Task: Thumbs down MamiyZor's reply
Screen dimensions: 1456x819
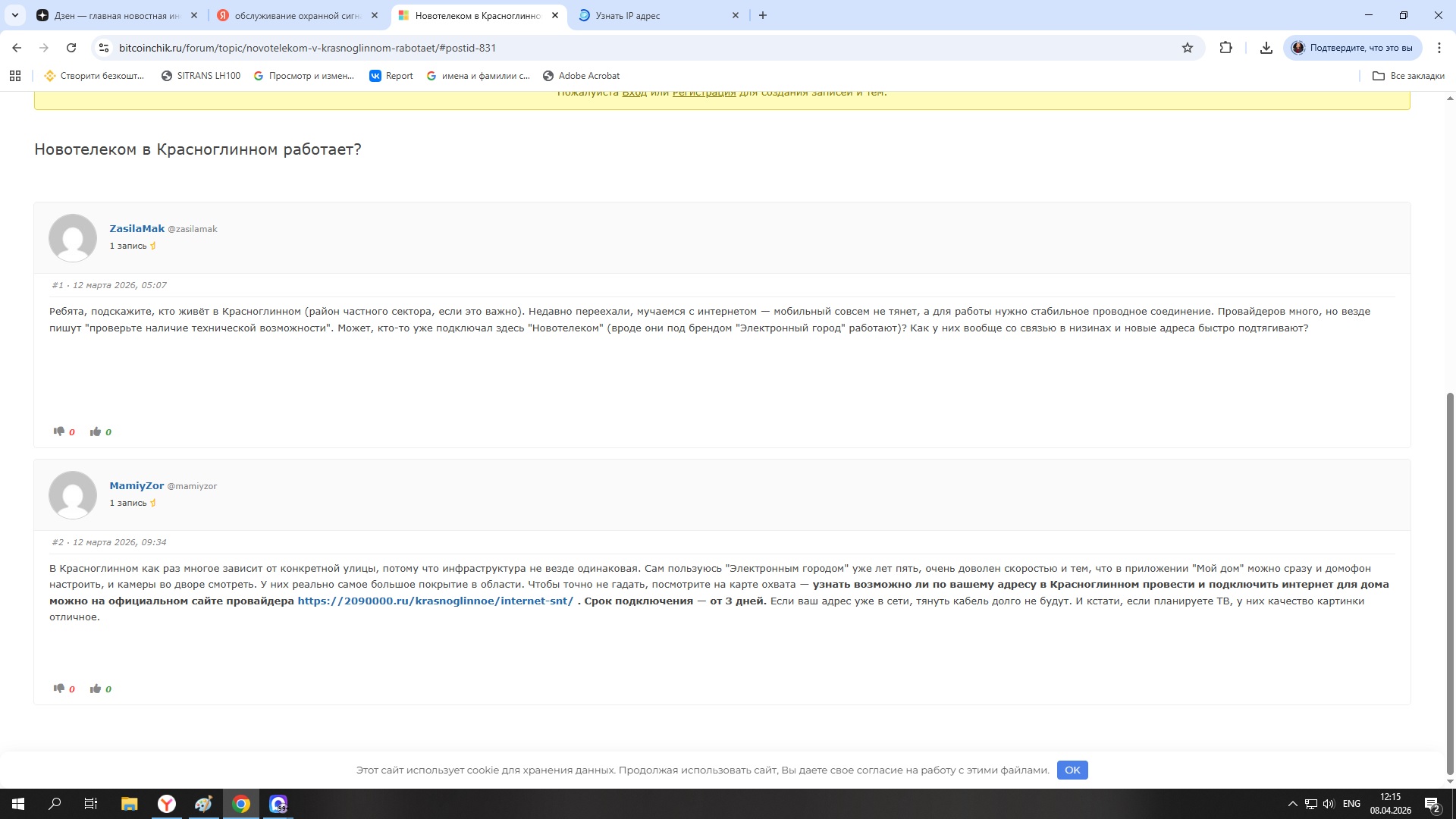Action: click(x=58, y=689)
